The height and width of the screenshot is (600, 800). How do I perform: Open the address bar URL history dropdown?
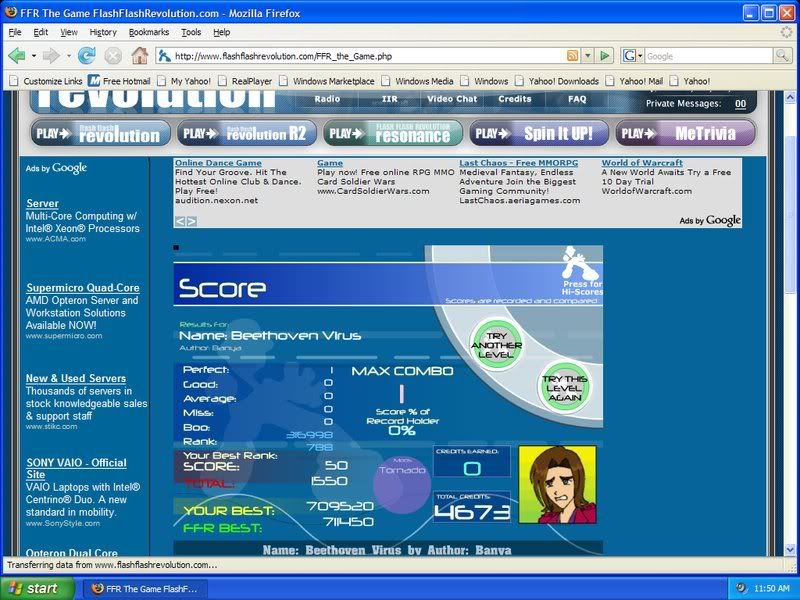[589, 56]
